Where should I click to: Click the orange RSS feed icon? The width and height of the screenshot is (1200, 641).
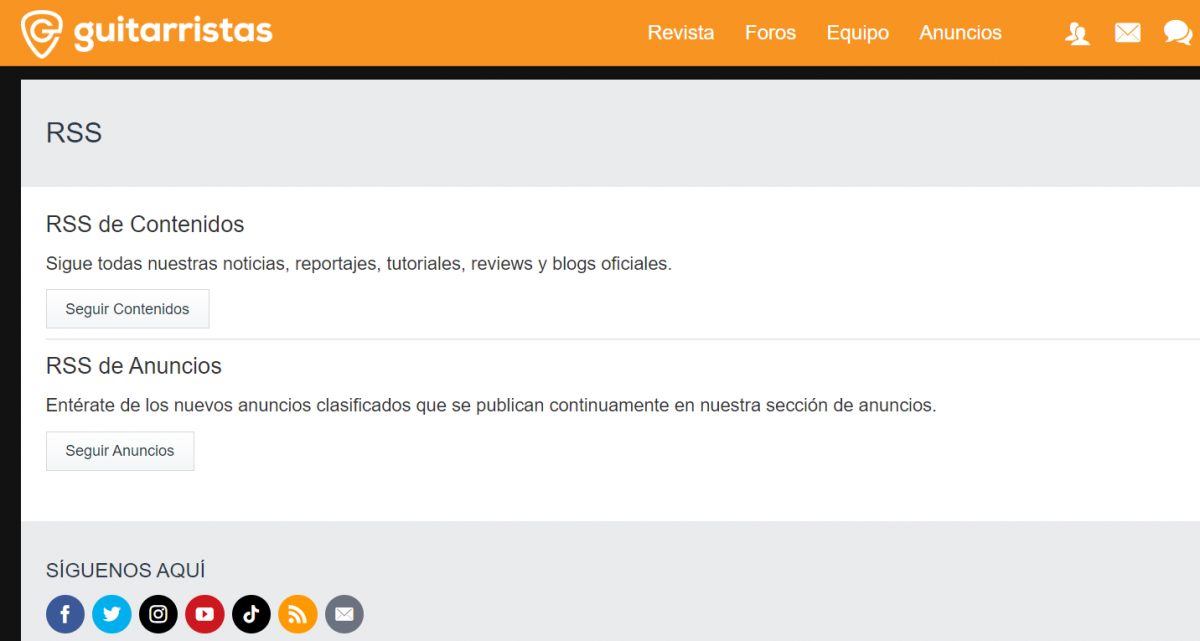tap(298, 614)
